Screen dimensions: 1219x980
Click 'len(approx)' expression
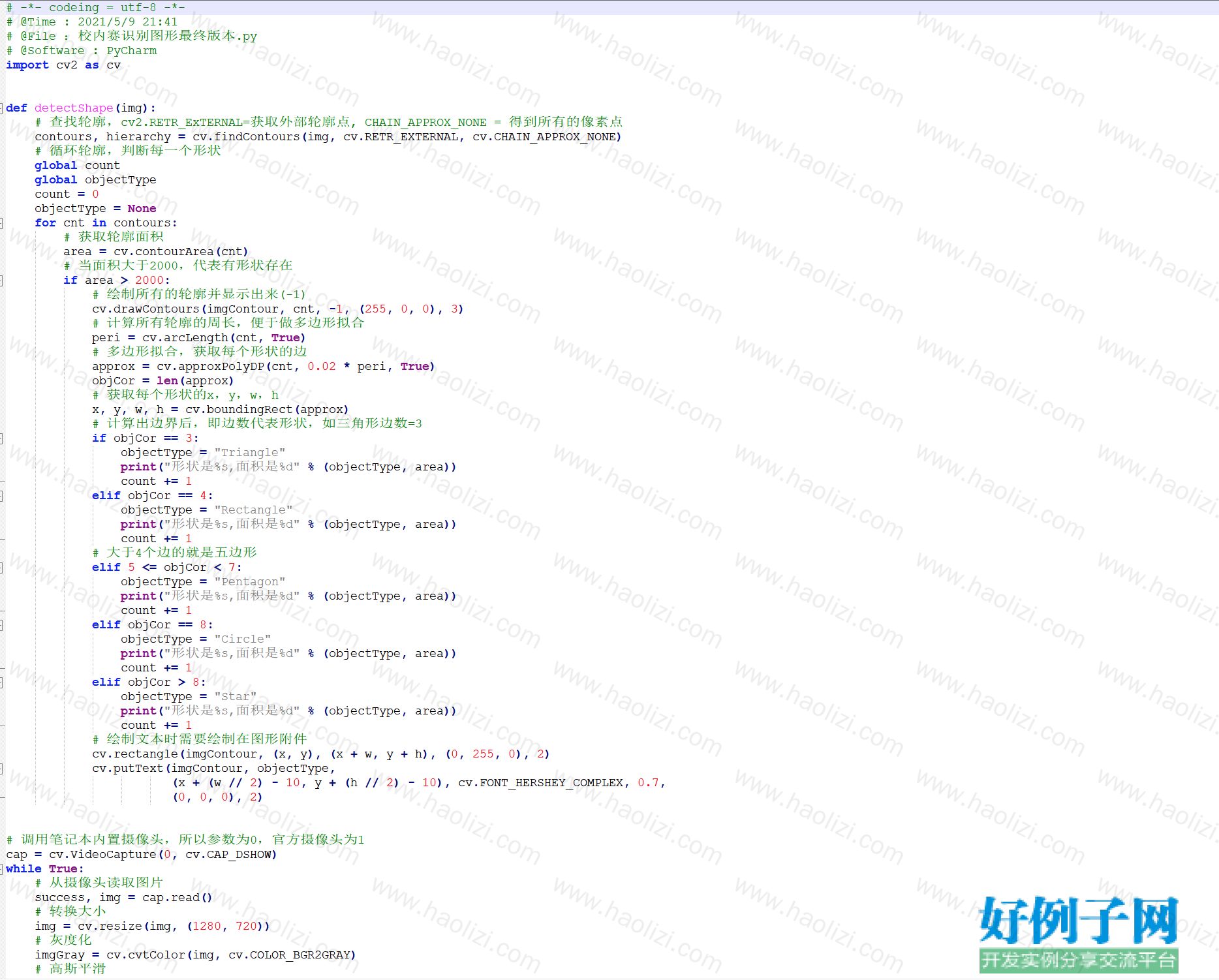coord(194,381)
